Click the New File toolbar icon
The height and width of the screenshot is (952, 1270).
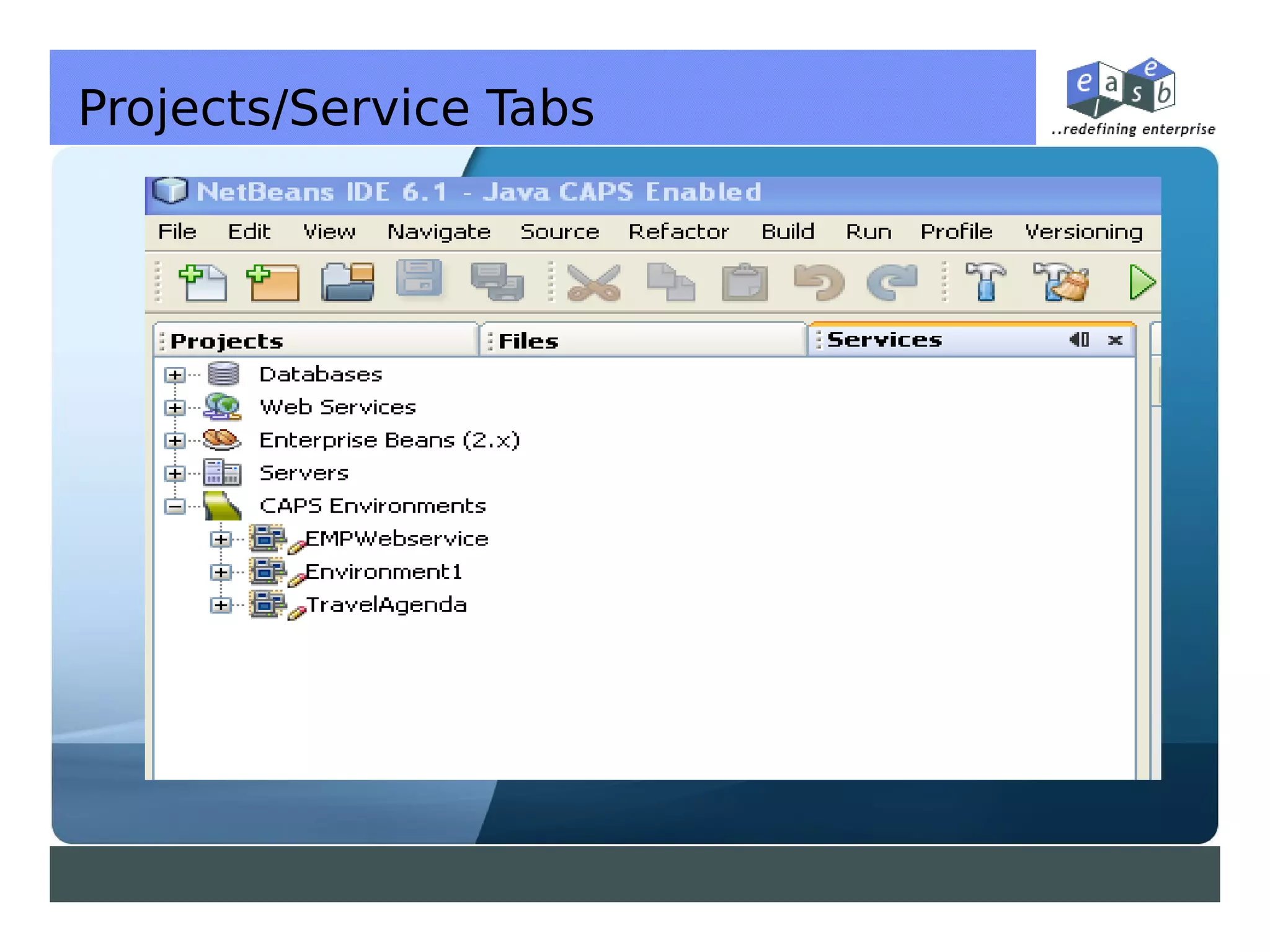pyautogui.click(x=202, y=283)
